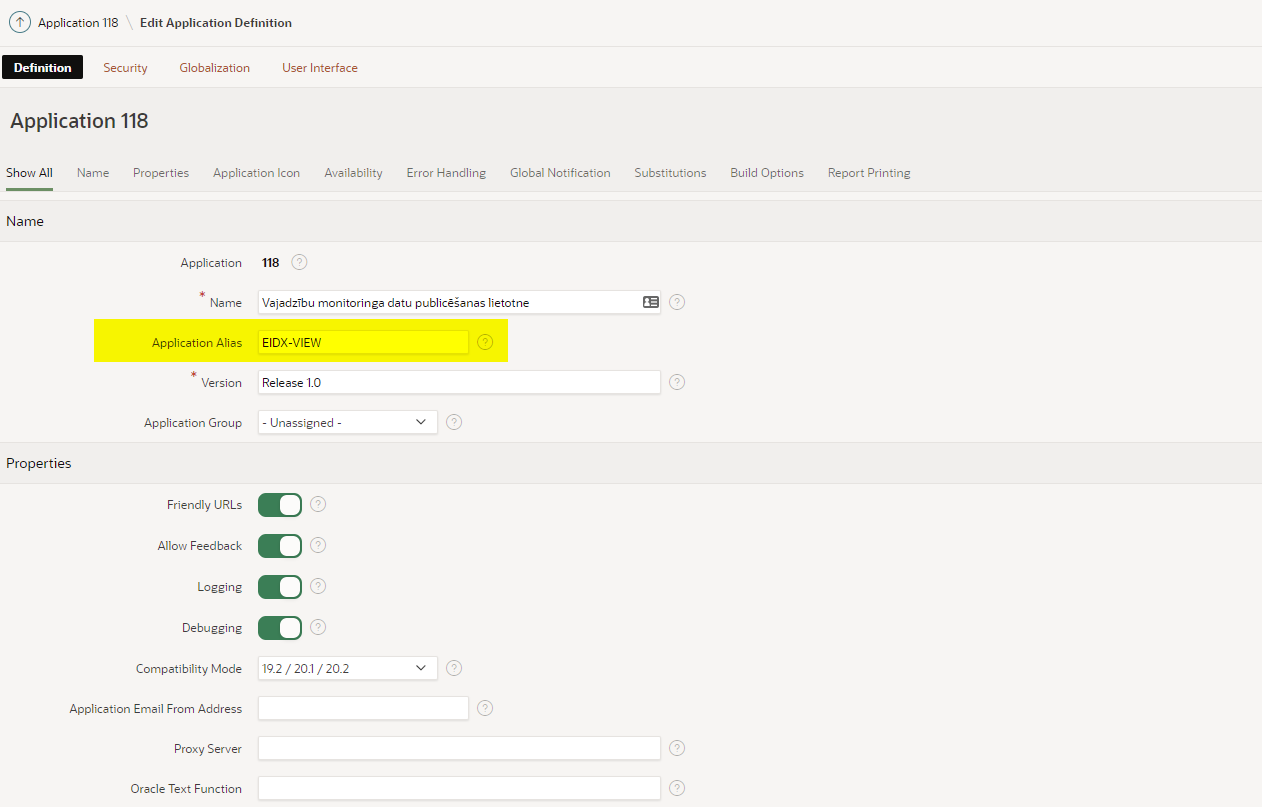1262x807 pixels.
Task: Go to the Build Options section
Action: tap(766, 173)
